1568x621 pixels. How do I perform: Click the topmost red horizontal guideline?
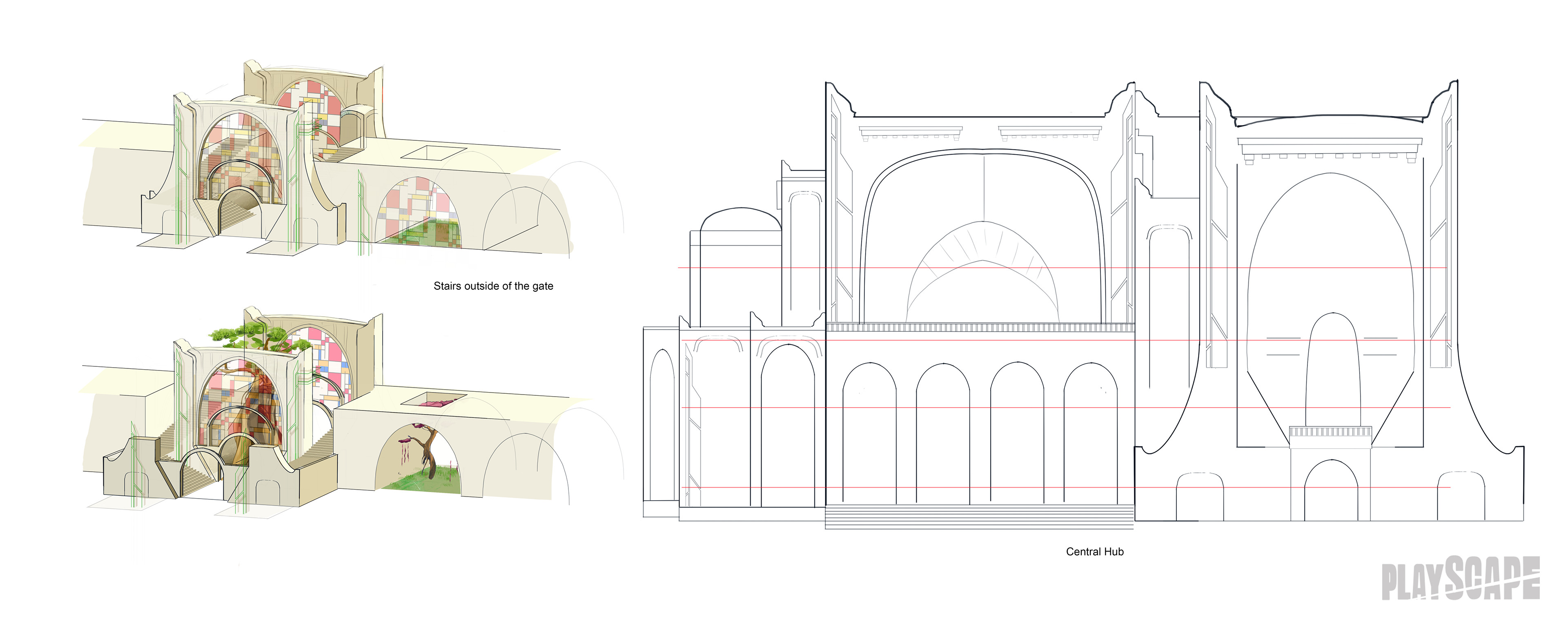761,268
